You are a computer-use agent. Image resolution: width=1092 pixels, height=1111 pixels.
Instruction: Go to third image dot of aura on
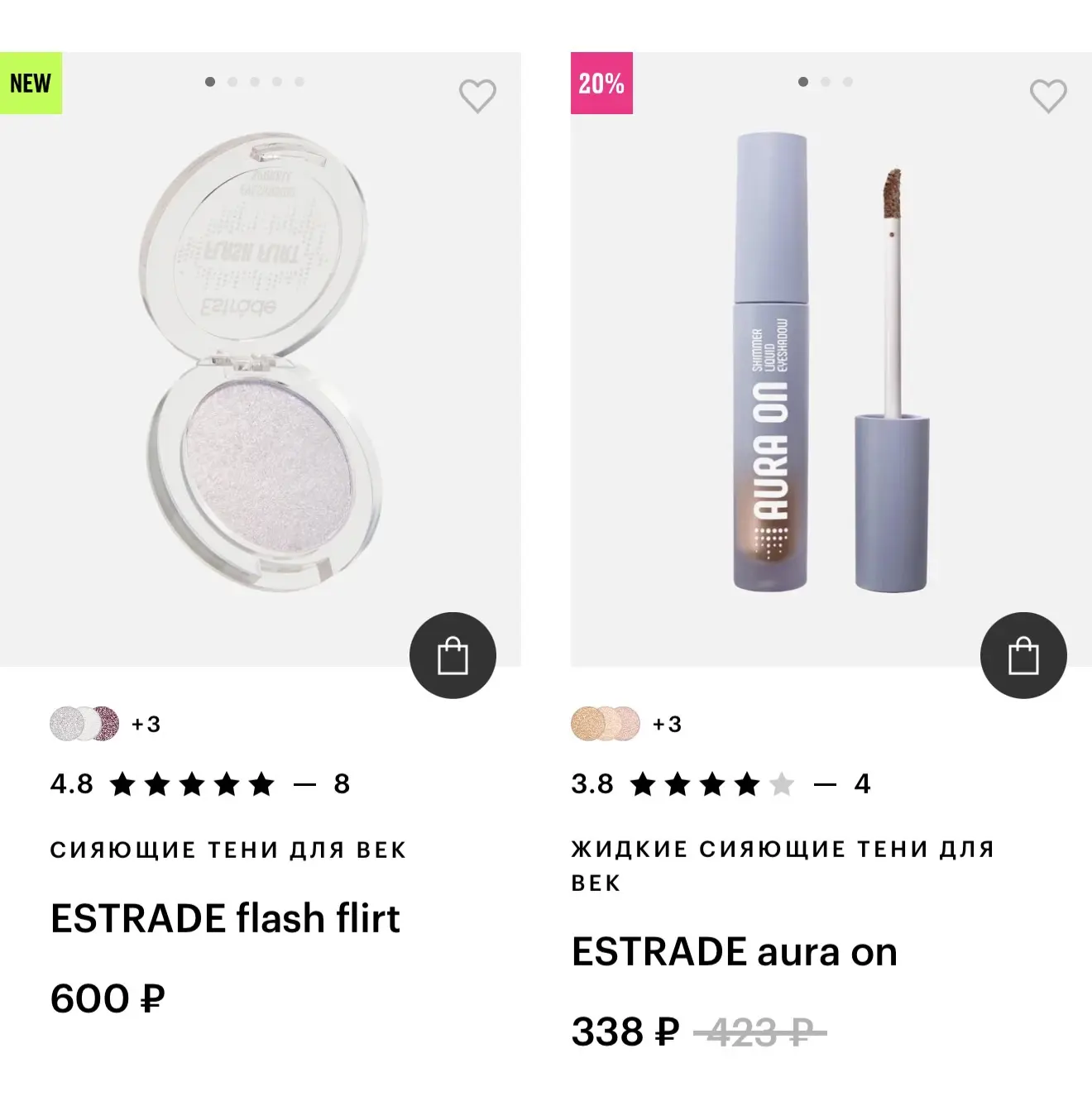[x=848, y=82]
